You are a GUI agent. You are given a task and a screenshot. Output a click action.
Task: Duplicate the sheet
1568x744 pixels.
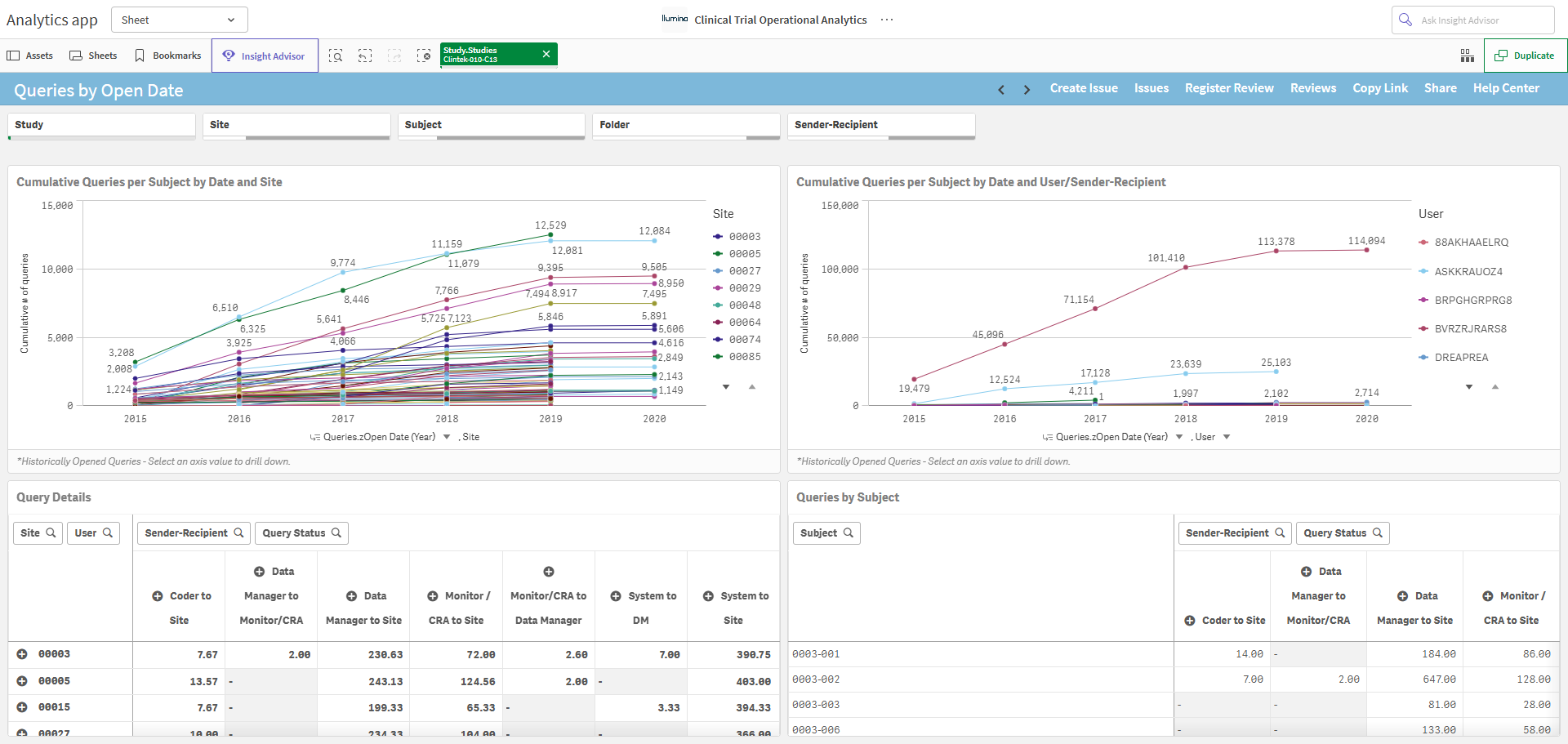(1525, 56)
